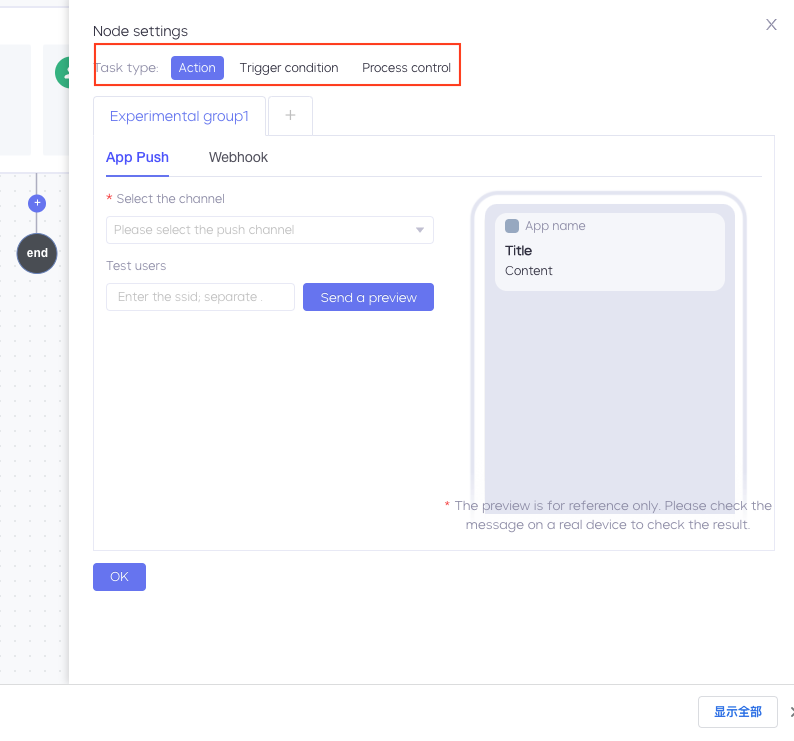Click the blue plus node on the flow canvas

pyautogui.click(x=37, y=203)
